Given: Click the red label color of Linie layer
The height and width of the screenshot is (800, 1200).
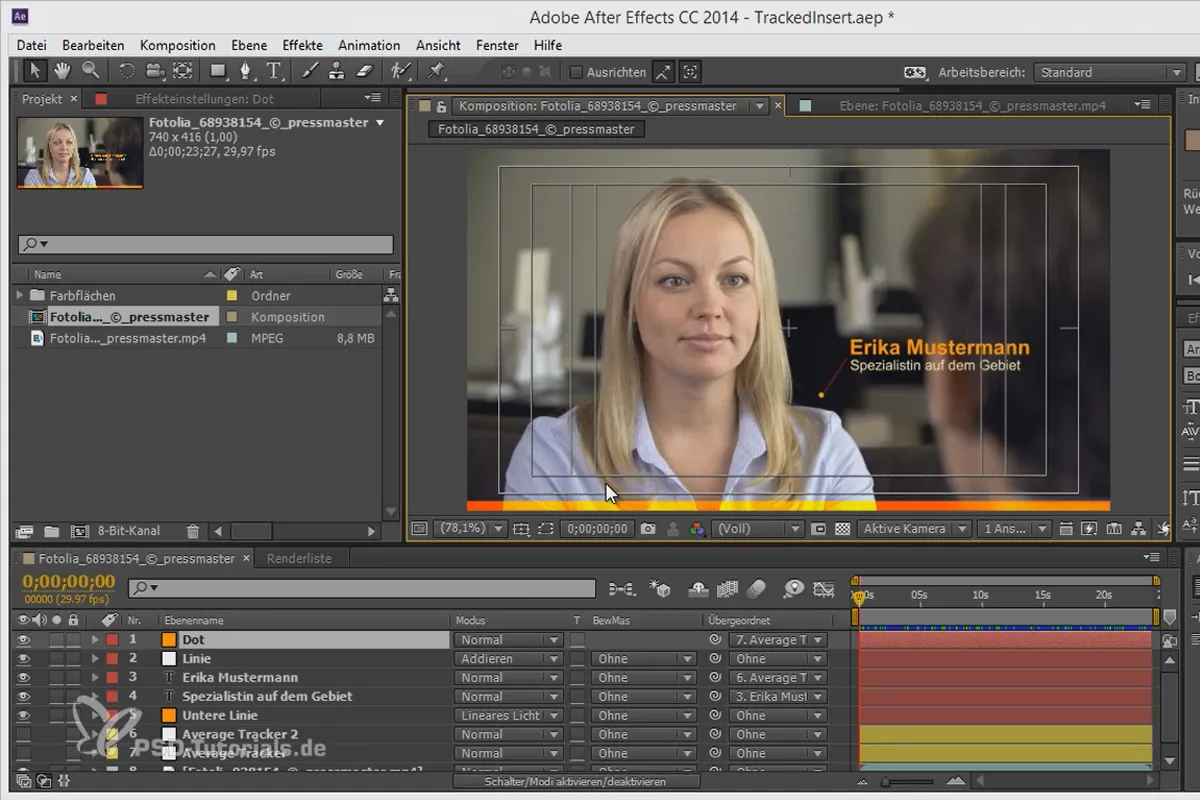Looking at the screenshot, I should [x=112, y=659].
